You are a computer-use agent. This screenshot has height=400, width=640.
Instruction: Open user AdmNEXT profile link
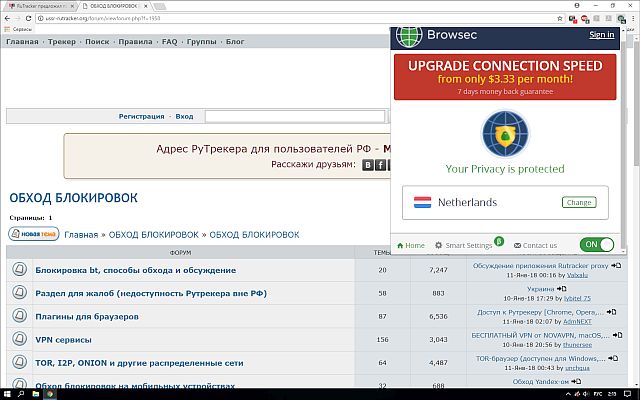(x=577, y=322)
